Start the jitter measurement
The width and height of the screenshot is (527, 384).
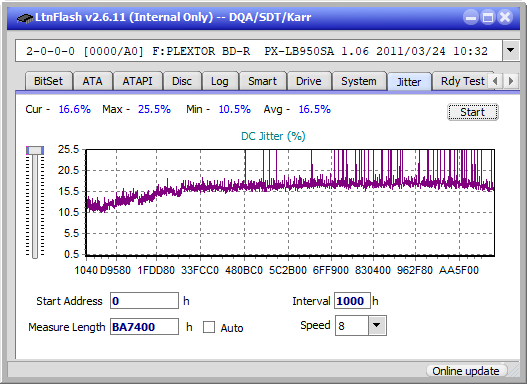click(473, 112)
